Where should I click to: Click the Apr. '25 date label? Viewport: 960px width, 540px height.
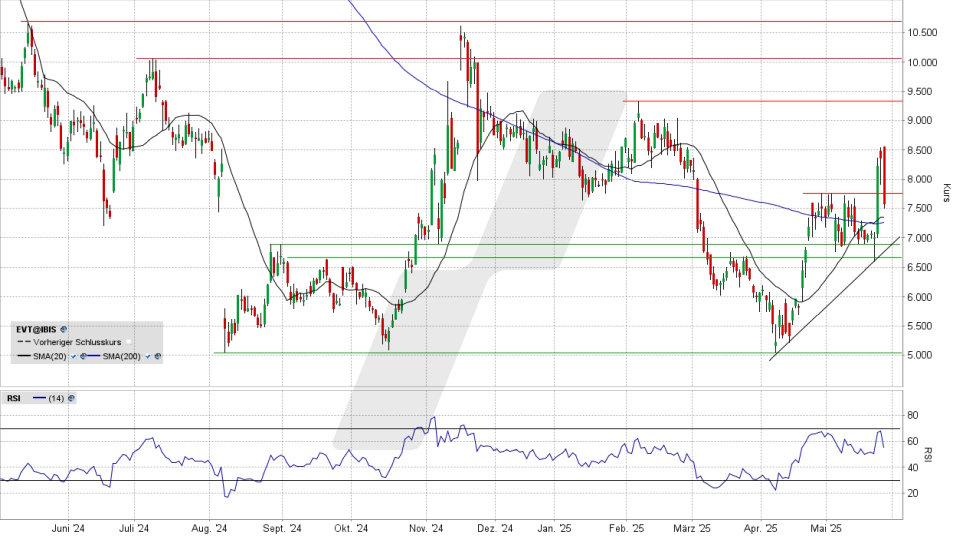[760, 528]
